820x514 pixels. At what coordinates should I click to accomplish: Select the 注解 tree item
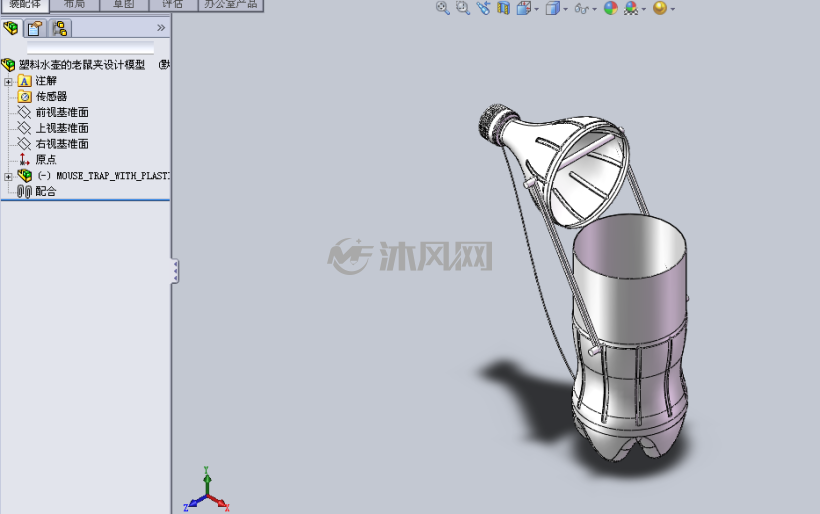pos(46,81)
